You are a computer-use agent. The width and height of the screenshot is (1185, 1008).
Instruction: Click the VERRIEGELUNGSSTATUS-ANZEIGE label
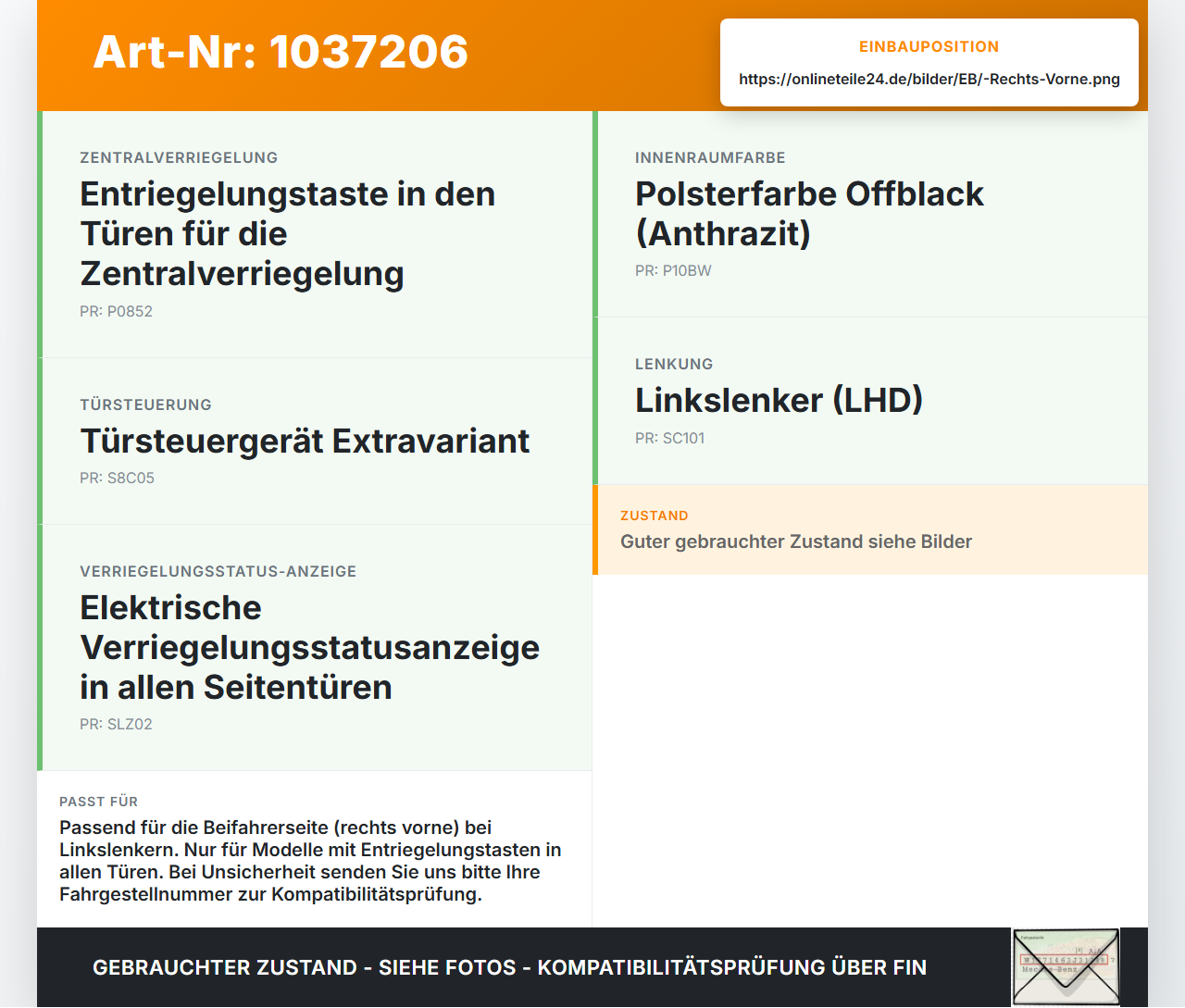pos(218,572)
